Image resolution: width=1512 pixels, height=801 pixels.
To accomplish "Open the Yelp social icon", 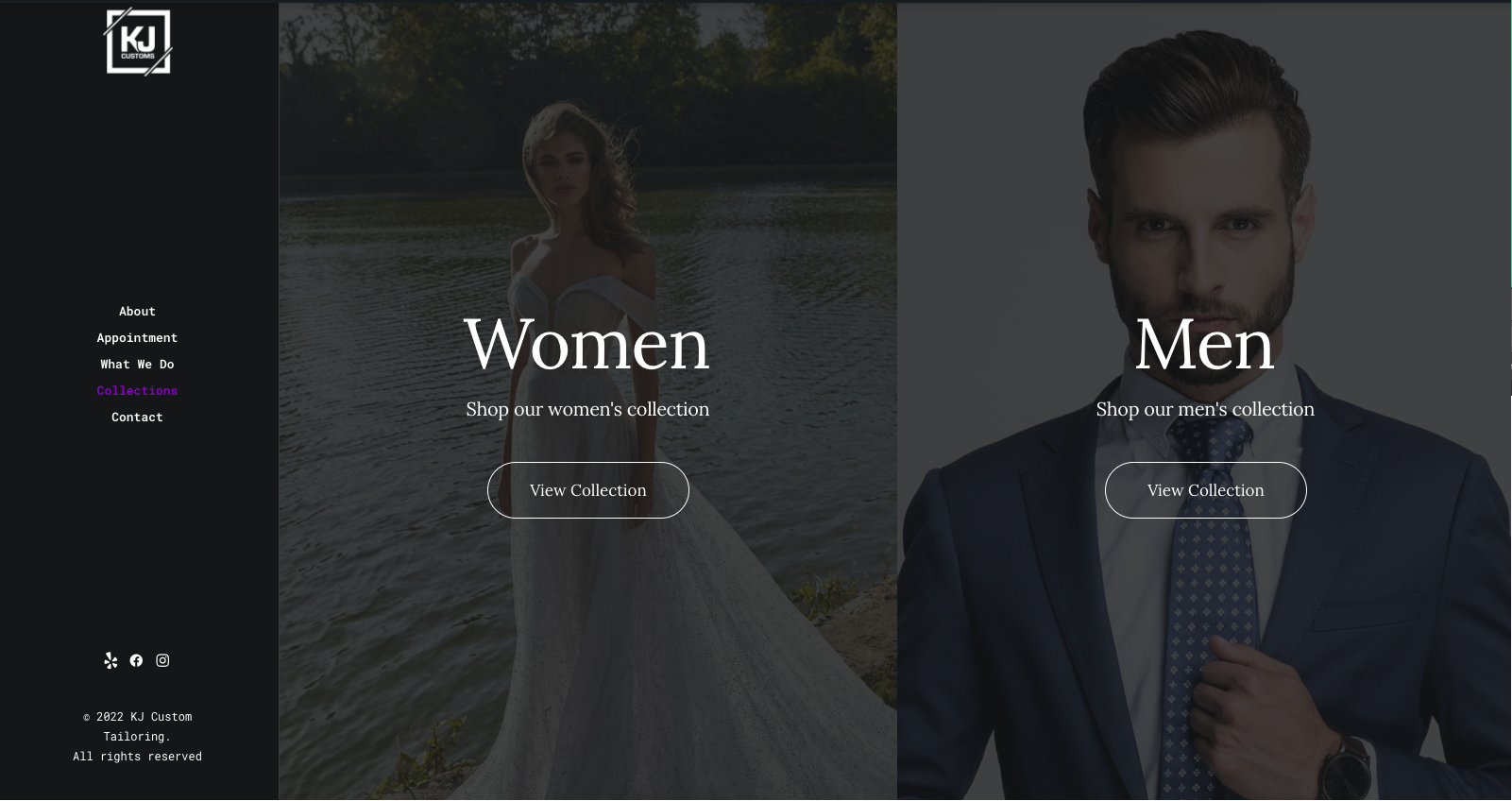I will click(110, 660).
